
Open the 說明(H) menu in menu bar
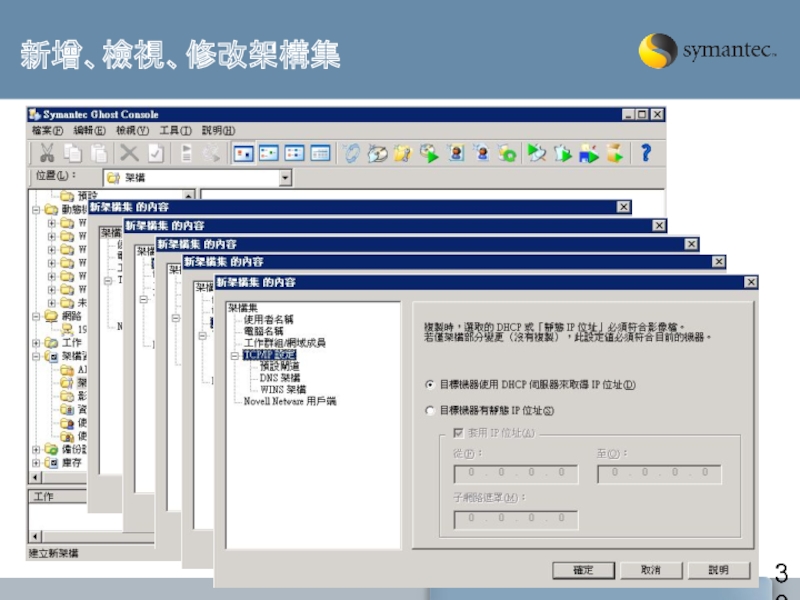pos(218,131)
